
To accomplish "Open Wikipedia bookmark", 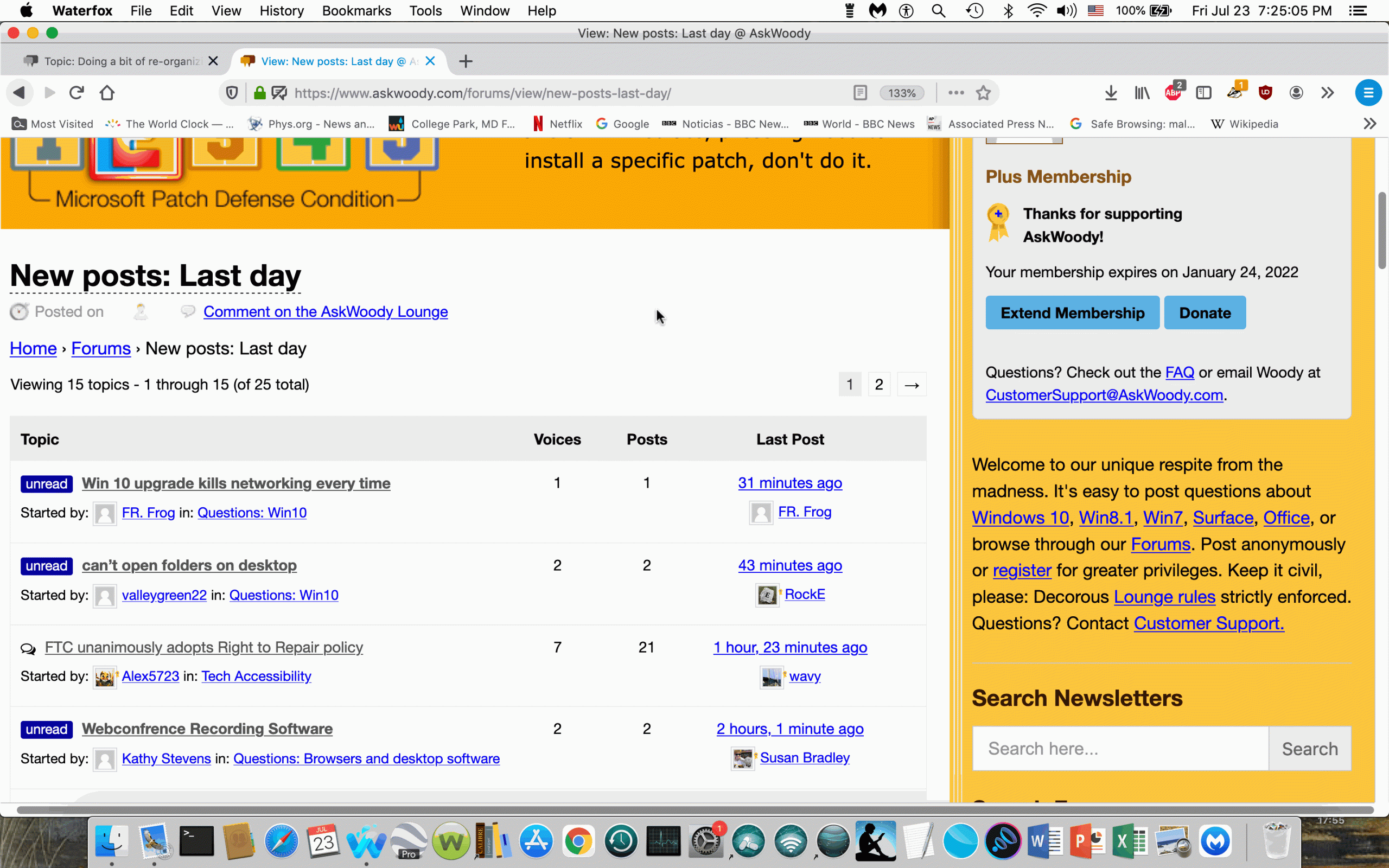I will point(1244,124).
